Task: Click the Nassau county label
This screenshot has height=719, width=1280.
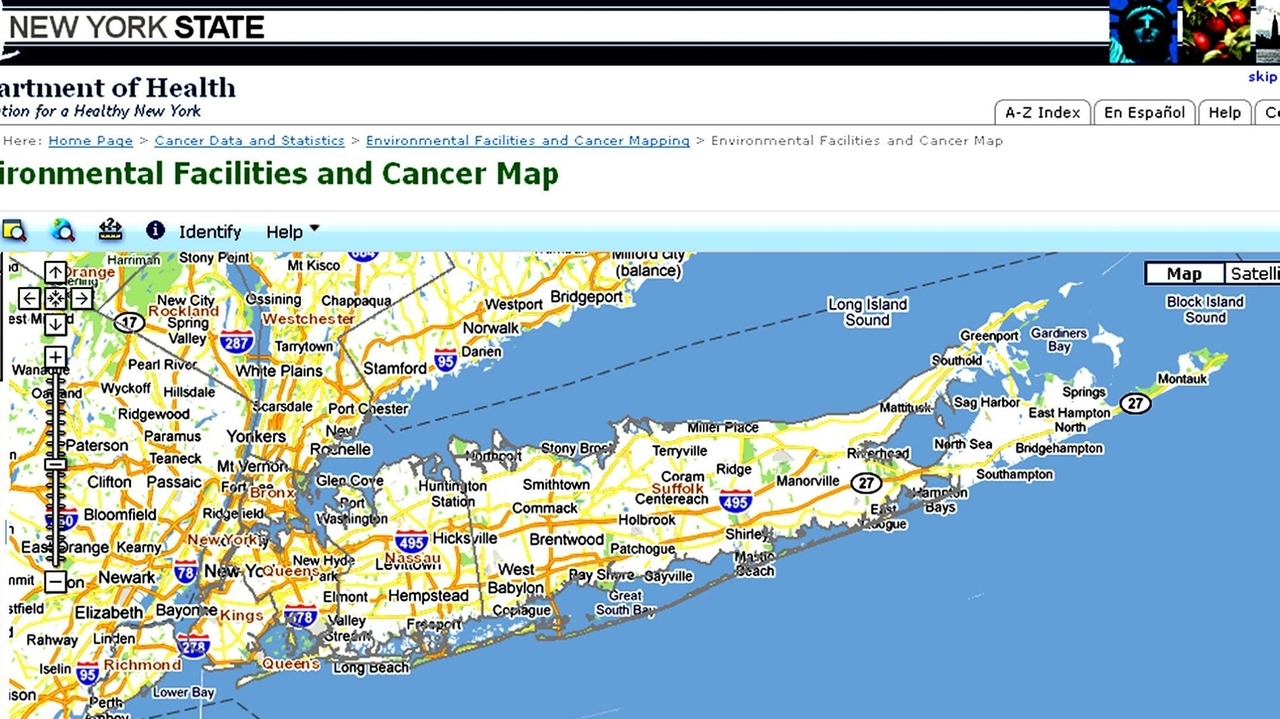Action: point(413,558)
